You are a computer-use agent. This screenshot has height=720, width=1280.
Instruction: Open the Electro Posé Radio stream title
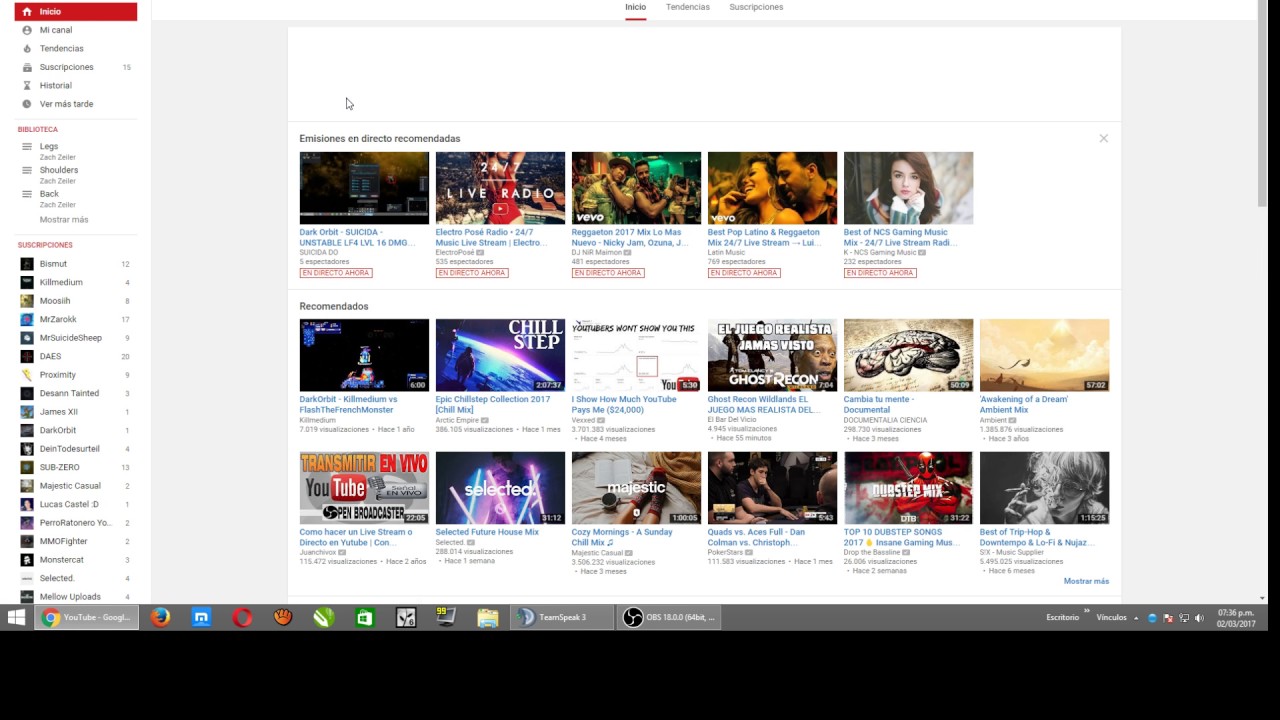coord(492,237)
